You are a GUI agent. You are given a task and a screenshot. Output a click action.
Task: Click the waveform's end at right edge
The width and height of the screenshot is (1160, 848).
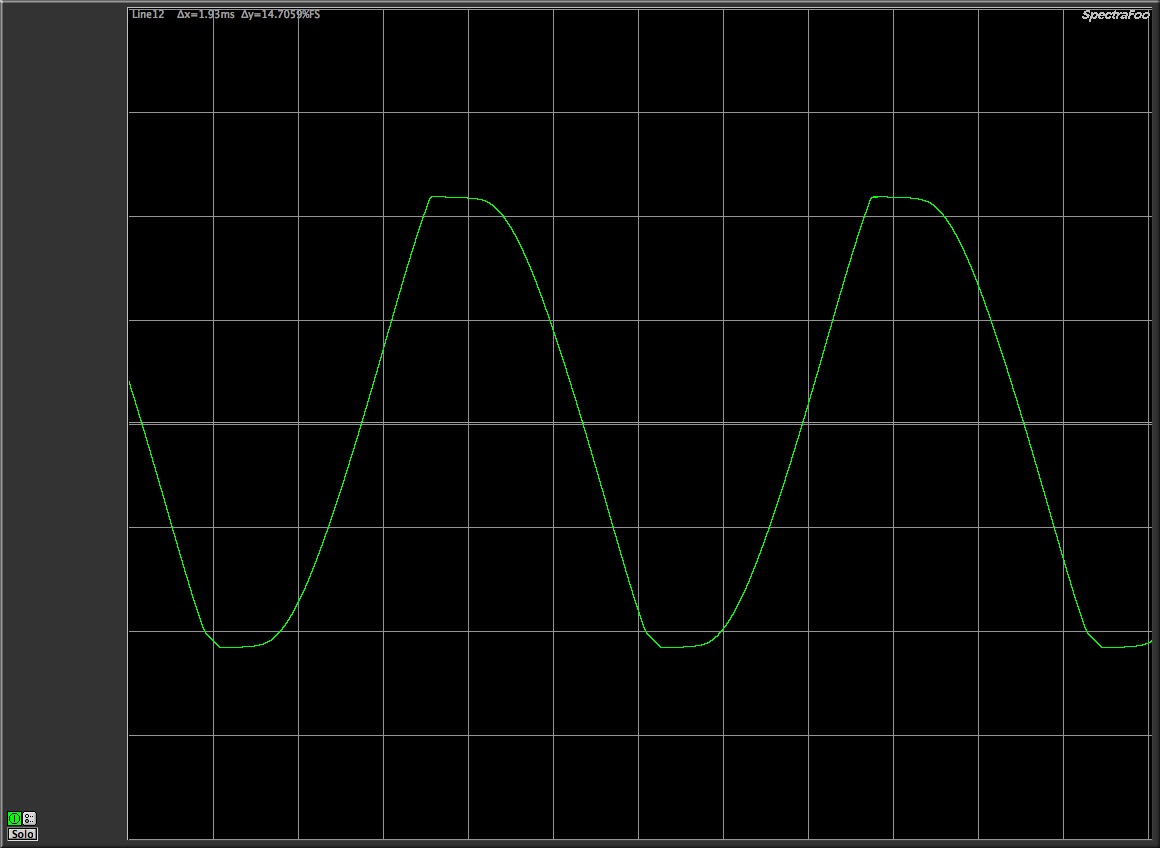1150,642
